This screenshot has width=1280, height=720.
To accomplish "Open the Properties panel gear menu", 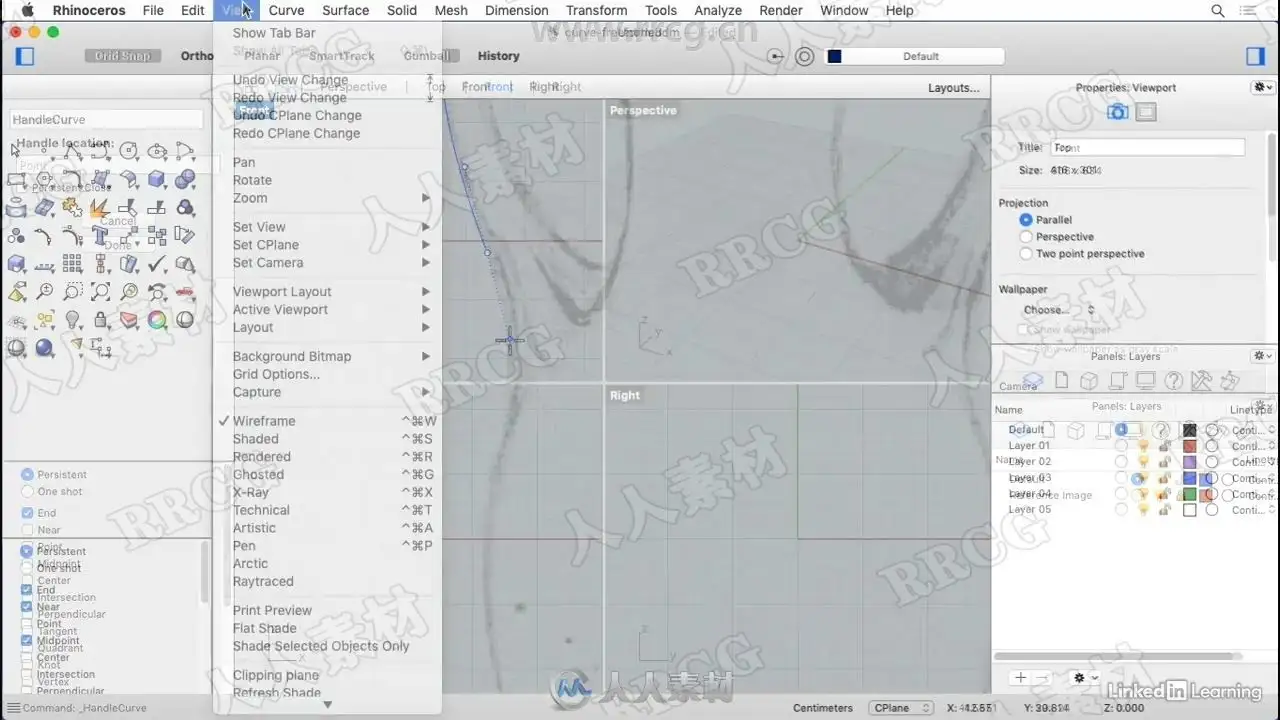I will (1263, 88).
